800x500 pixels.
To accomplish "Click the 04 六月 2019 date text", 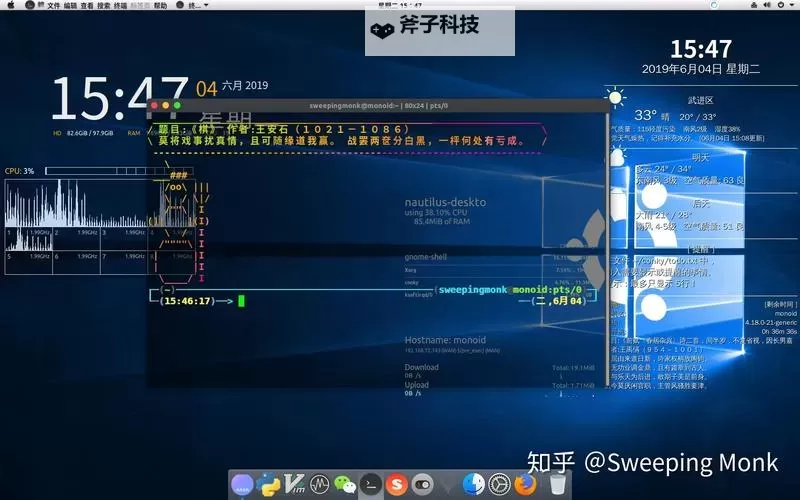I will pos(232,87).
